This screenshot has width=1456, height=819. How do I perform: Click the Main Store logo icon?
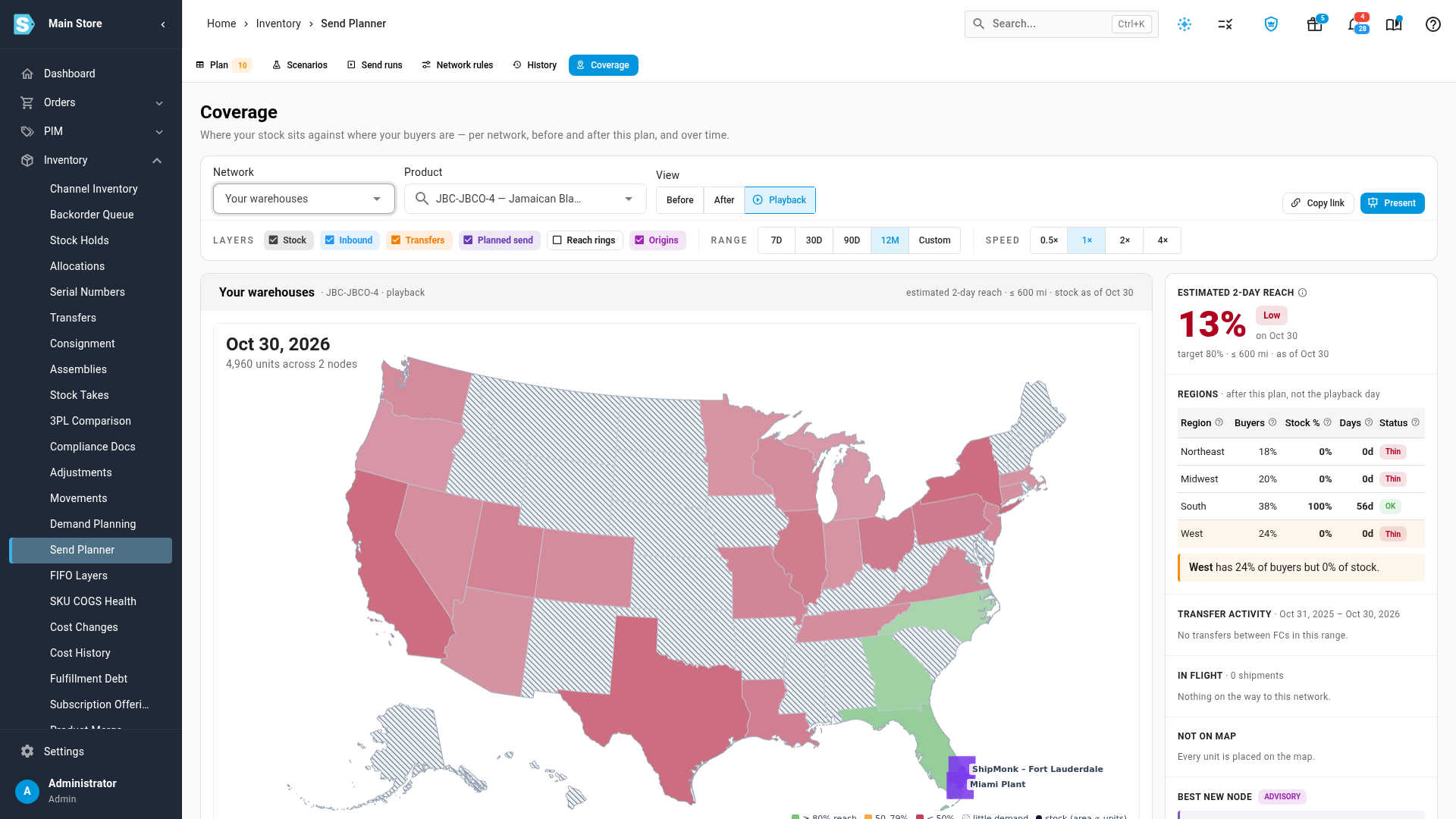[x=24, y=24]
